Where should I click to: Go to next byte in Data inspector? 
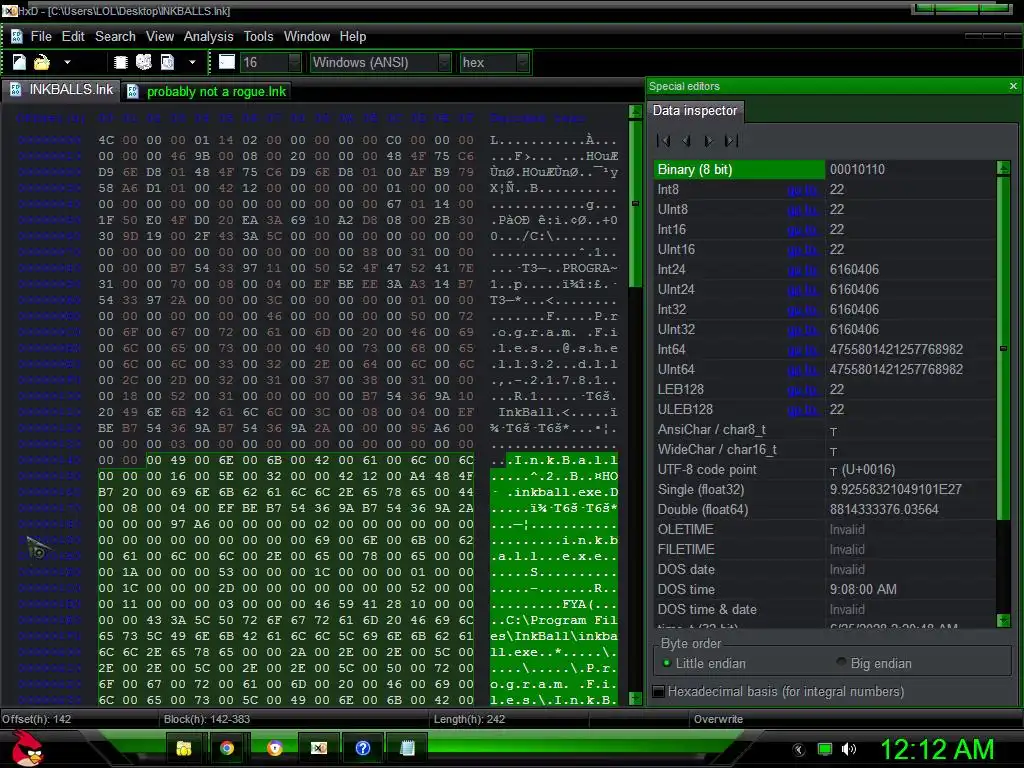pyautogui.click(x=709, y=140)
